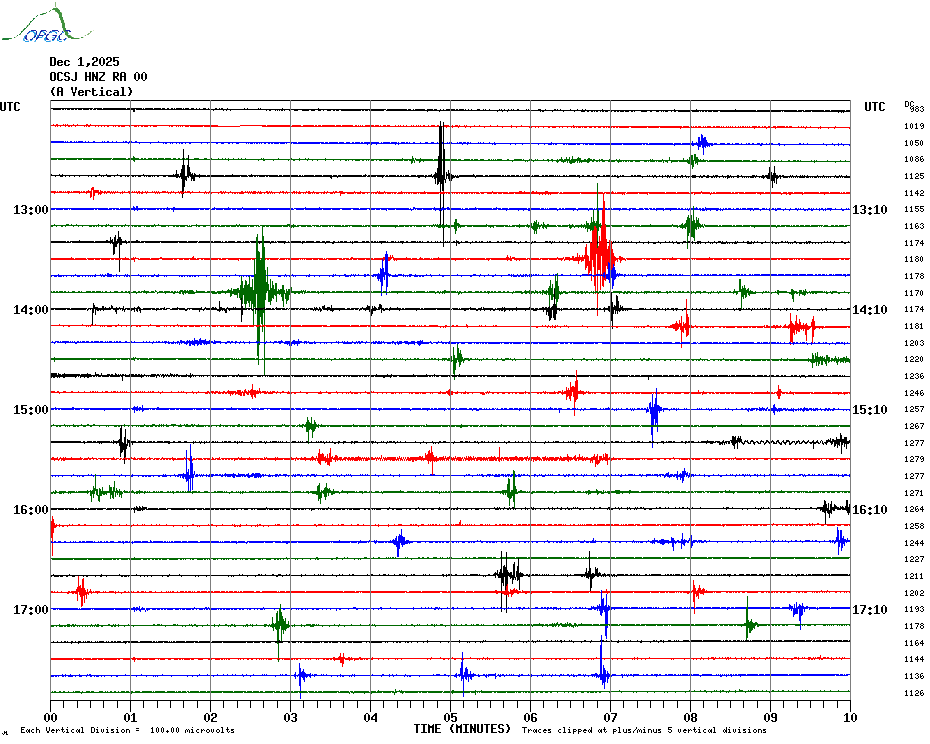The width and height of the screenshot is (930, 744).
Task: Click the TIME (MINUTES) axis title
Action: coord(462,729)
